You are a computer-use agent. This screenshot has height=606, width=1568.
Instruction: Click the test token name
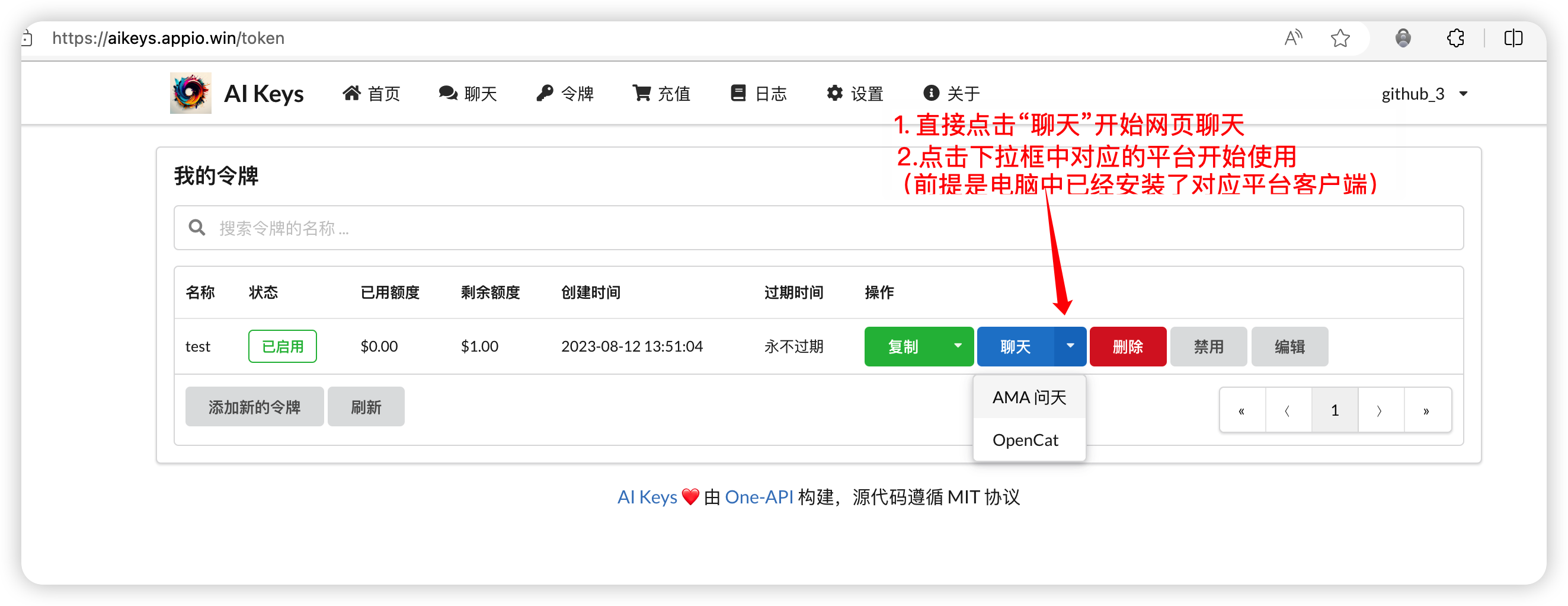click(197, 346)
